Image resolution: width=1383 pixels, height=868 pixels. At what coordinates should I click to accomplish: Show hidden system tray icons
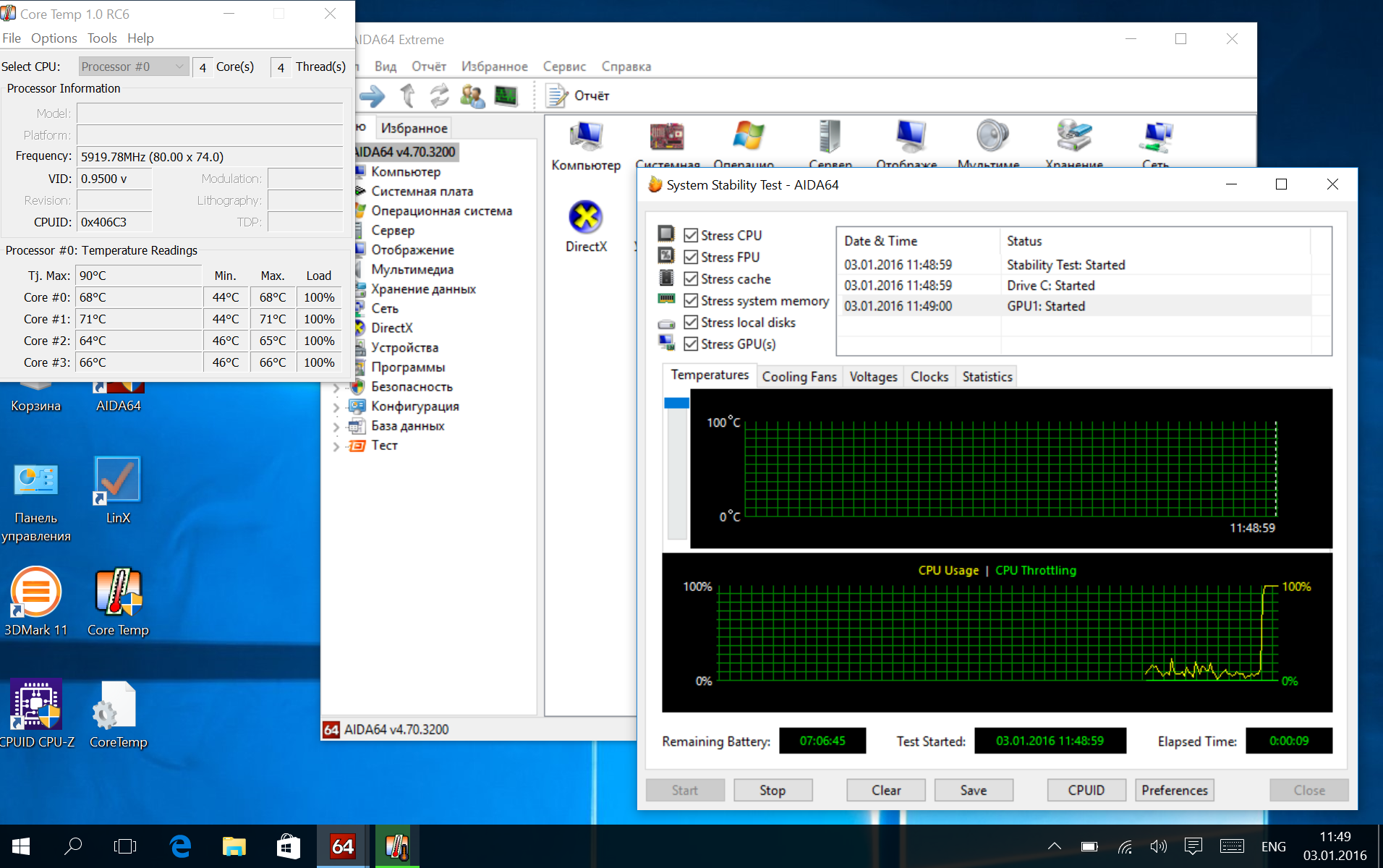pyautogui.click(x=1054, y=846)
